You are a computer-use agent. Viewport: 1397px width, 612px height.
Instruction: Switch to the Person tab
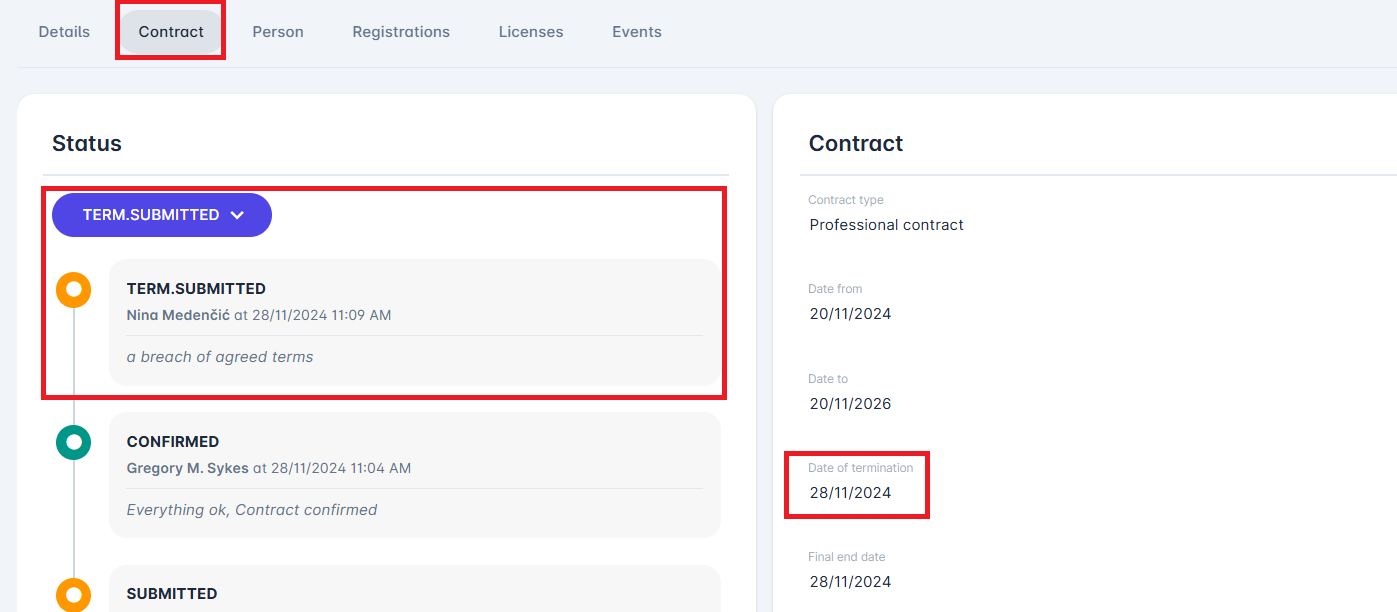coord(278,32)
